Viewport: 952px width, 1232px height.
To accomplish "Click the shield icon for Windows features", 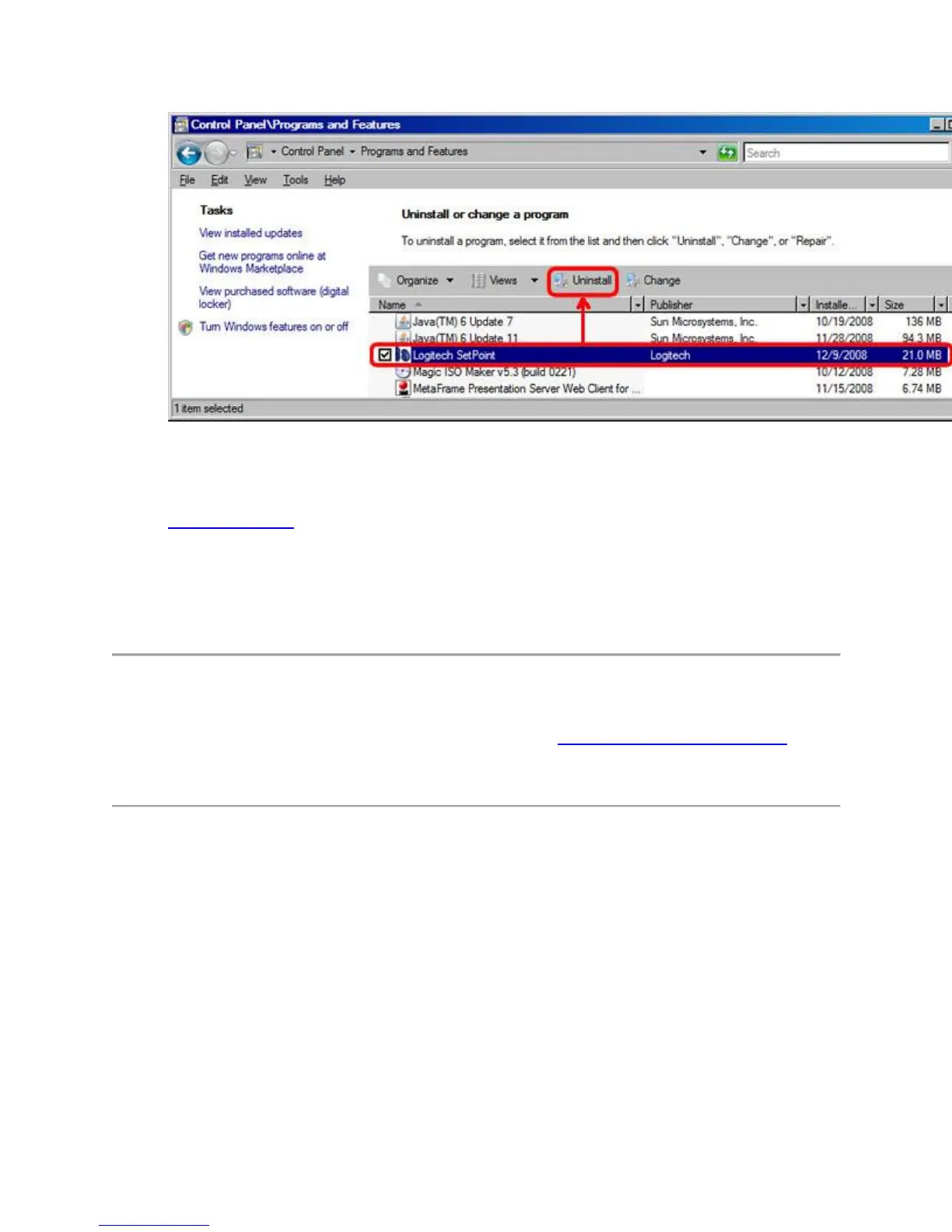I will (185, 327).
